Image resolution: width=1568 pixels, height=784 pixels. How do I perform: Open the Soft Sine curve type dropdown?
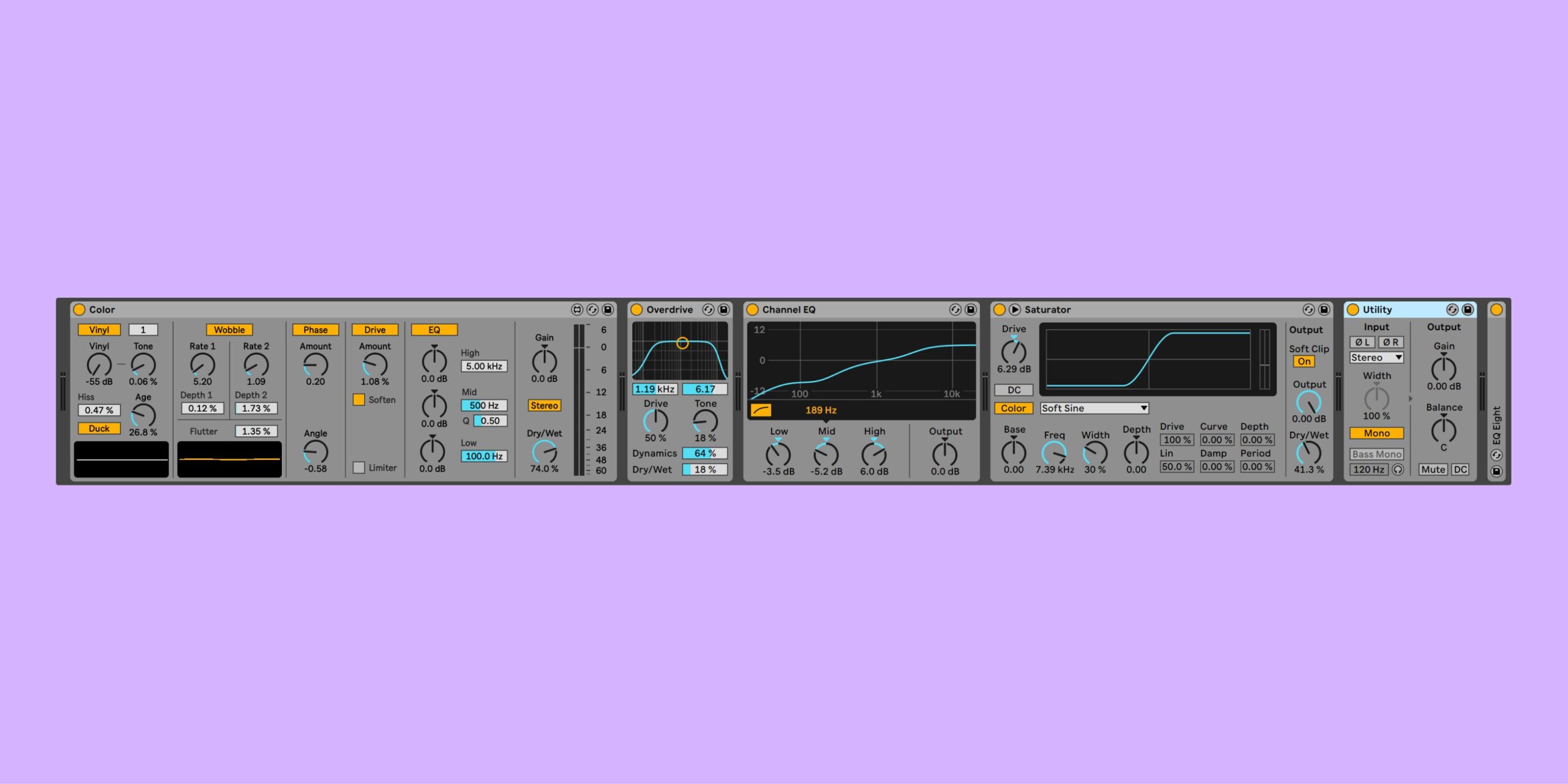point(1094,409)
